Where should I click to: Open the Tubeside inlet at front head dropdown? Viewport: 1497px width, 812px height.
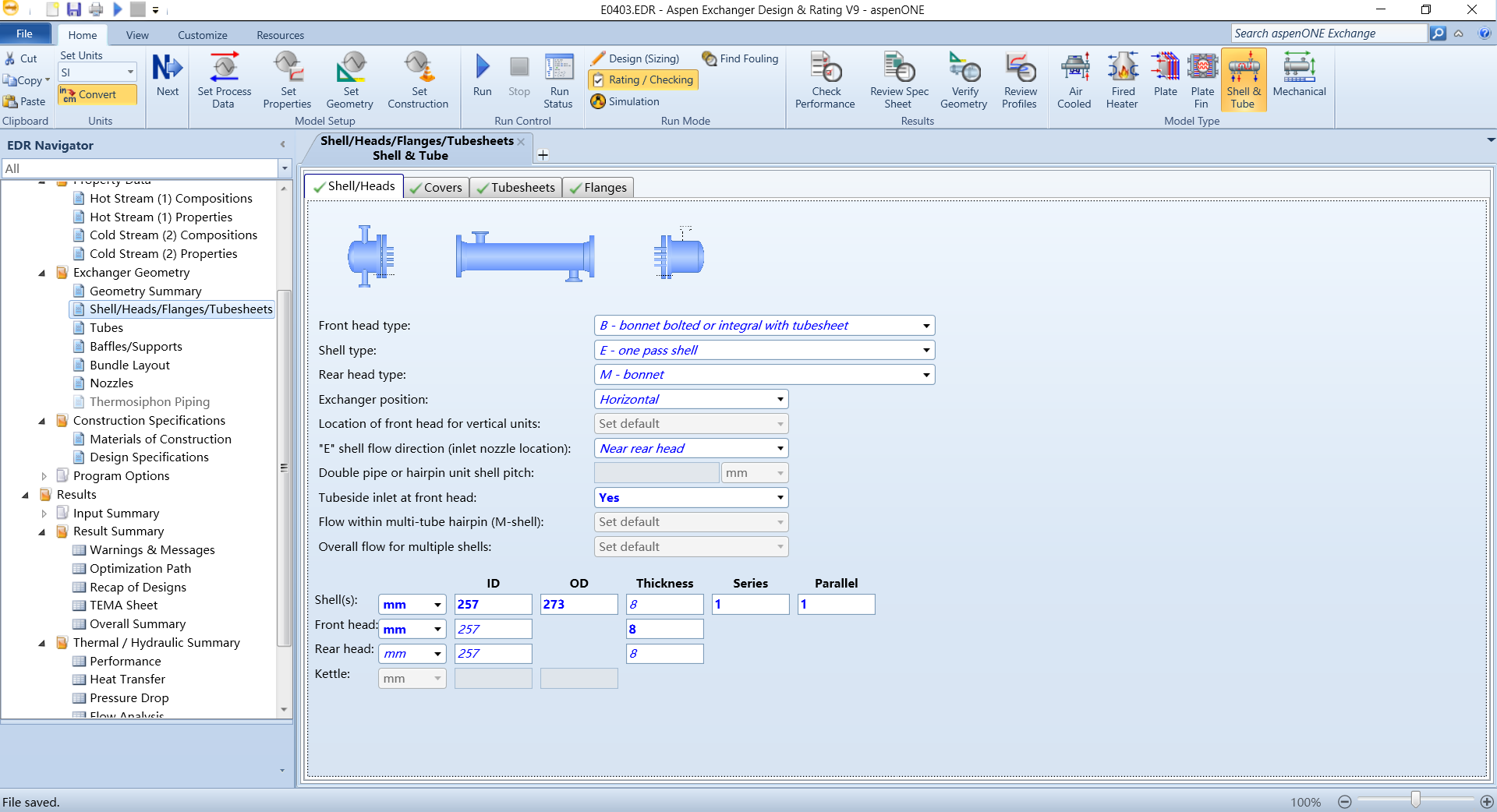780,498
